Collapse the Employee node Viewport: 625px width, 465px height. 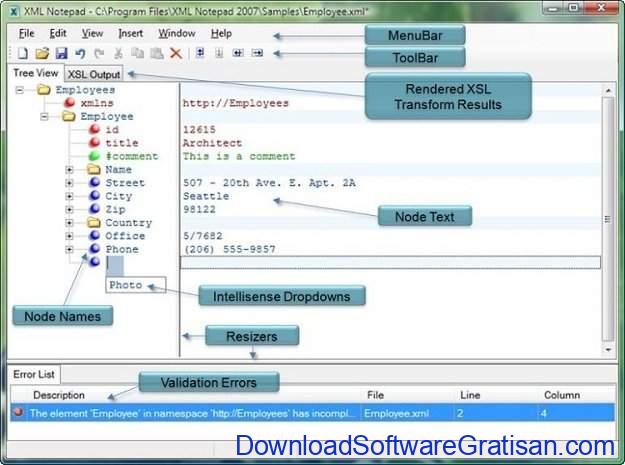coord(44,116)
